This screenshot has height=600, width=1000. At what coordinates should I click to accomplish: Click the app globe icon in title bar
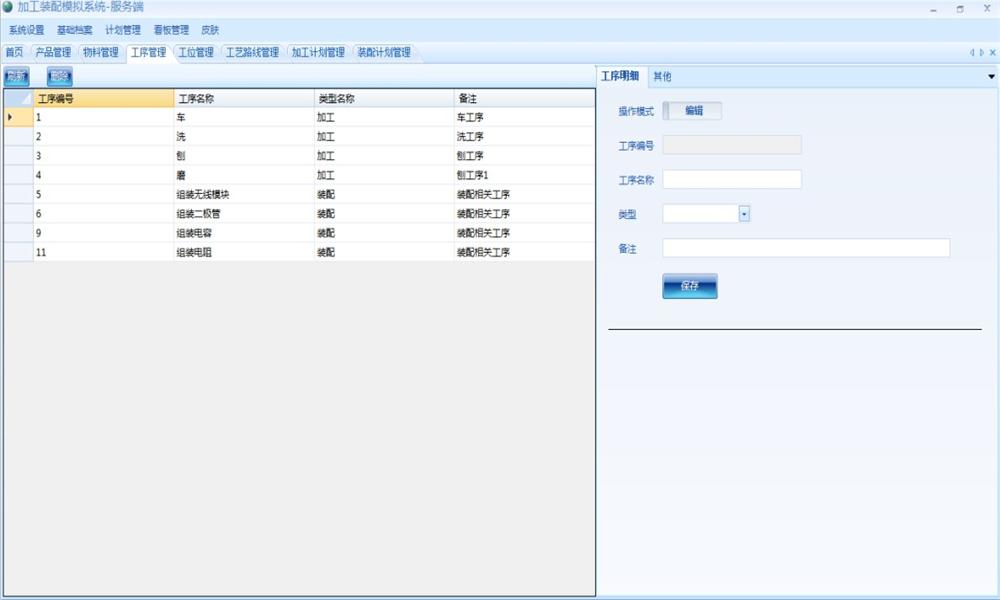coord(8,7)
